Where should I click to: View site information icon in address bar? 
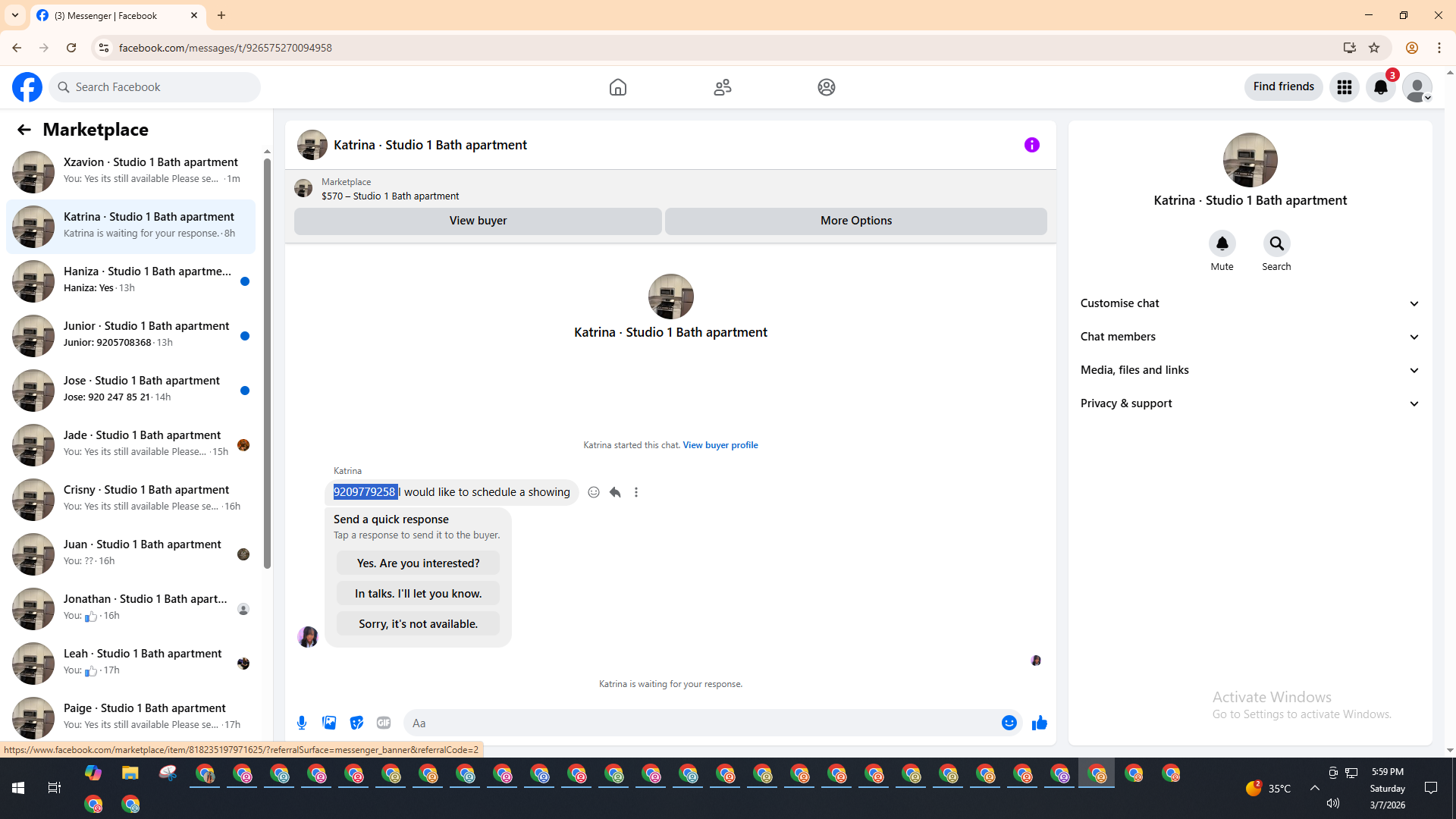point(104,48)
